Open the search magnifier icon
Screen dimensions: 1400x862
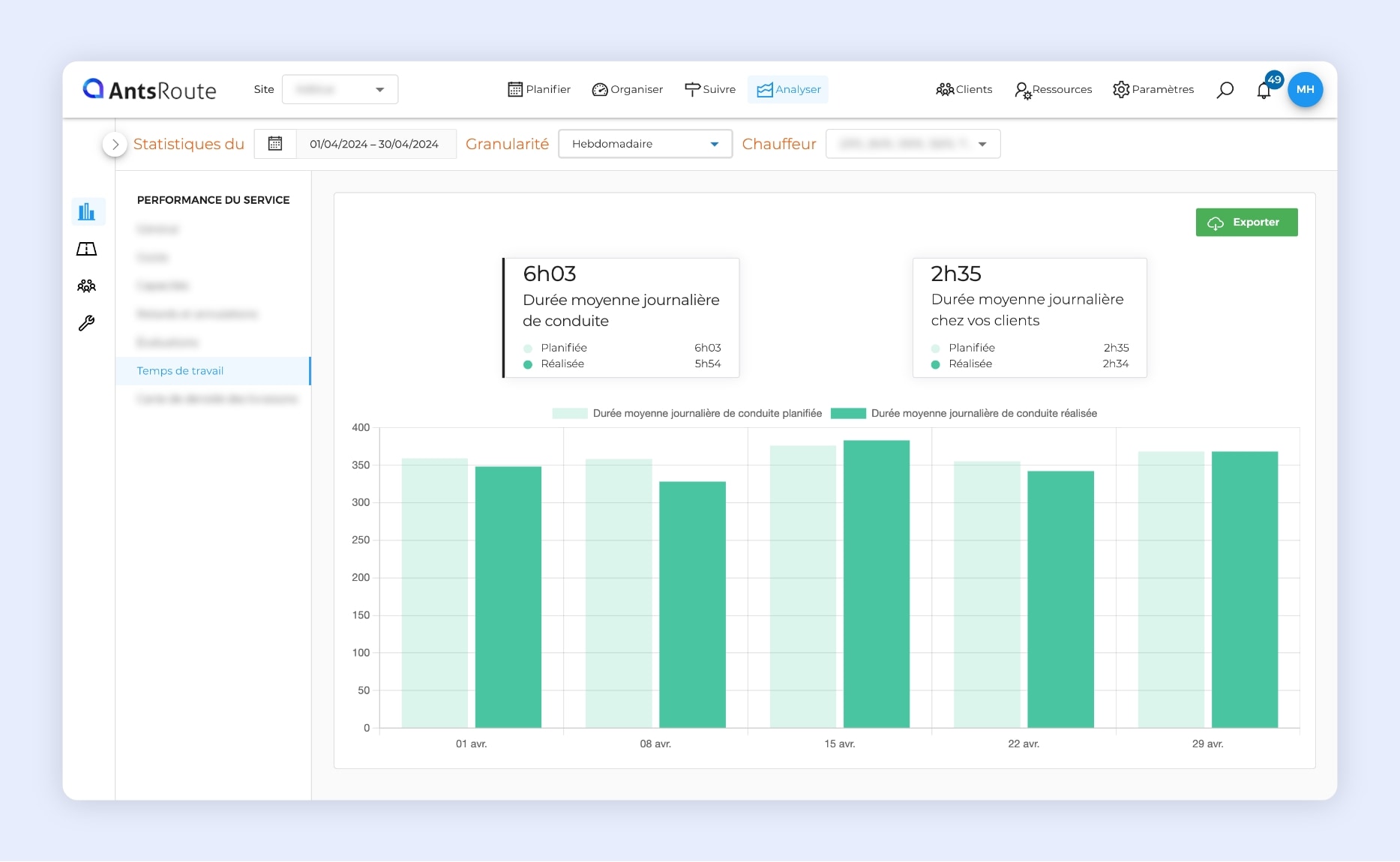coord(1225,90)
